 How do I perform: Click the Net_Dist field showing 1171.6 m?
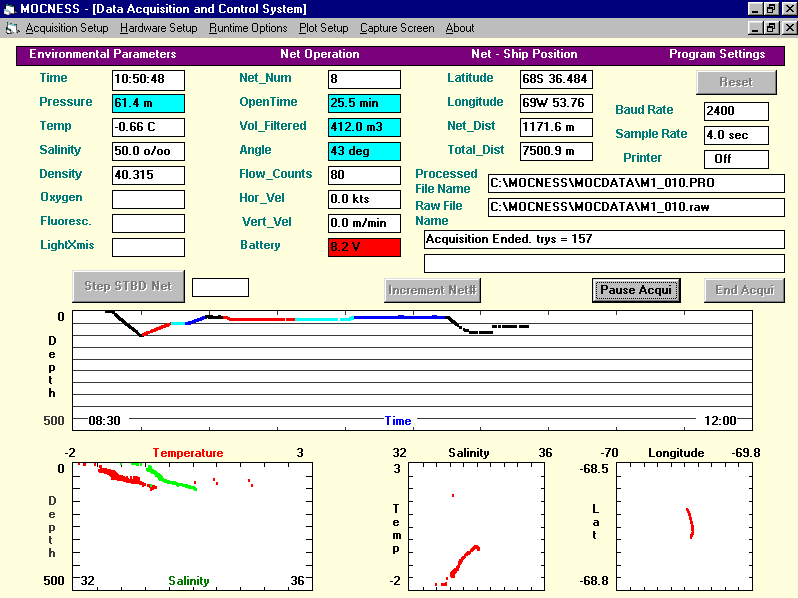(x=556, y=127)
